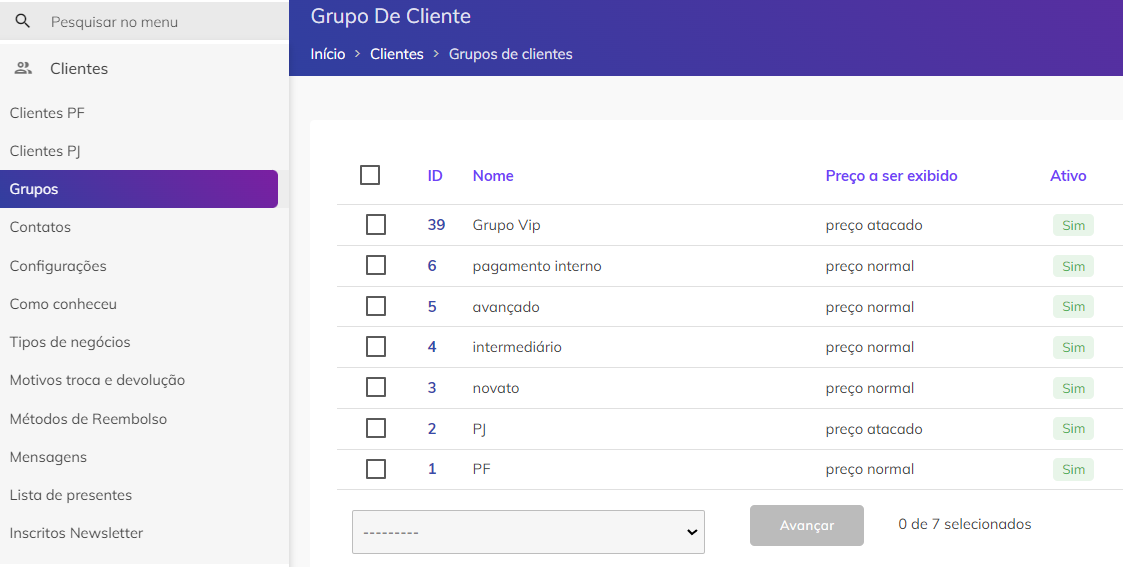Toggle the select-all checkbox in header
Image resolution: width=1123 pixels, height=567 pixels.
[x=370, y=175]
